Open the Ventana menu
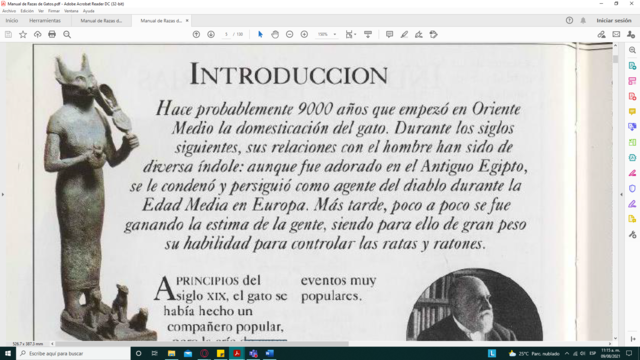This screenshot has height=360, width=640. [x=71, y=11]
